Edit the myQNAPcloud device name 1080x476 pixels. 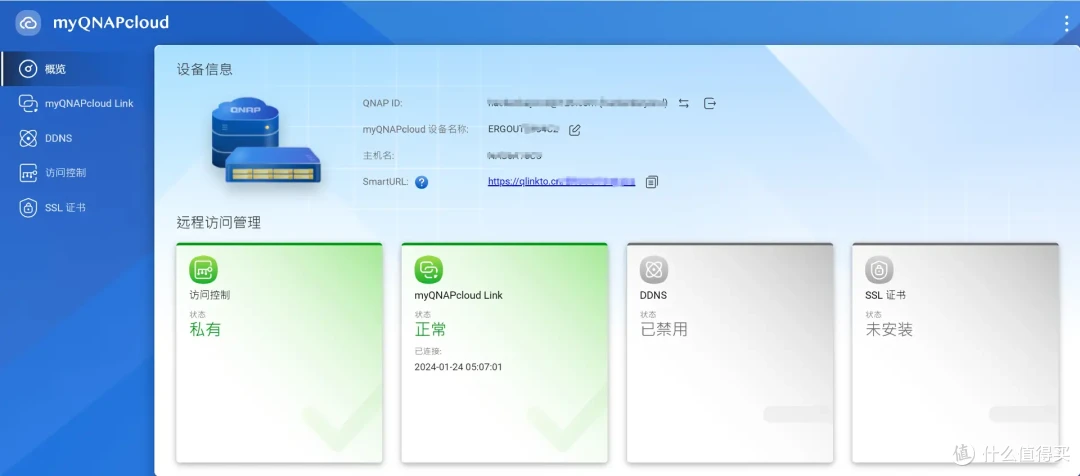(574, 130)
